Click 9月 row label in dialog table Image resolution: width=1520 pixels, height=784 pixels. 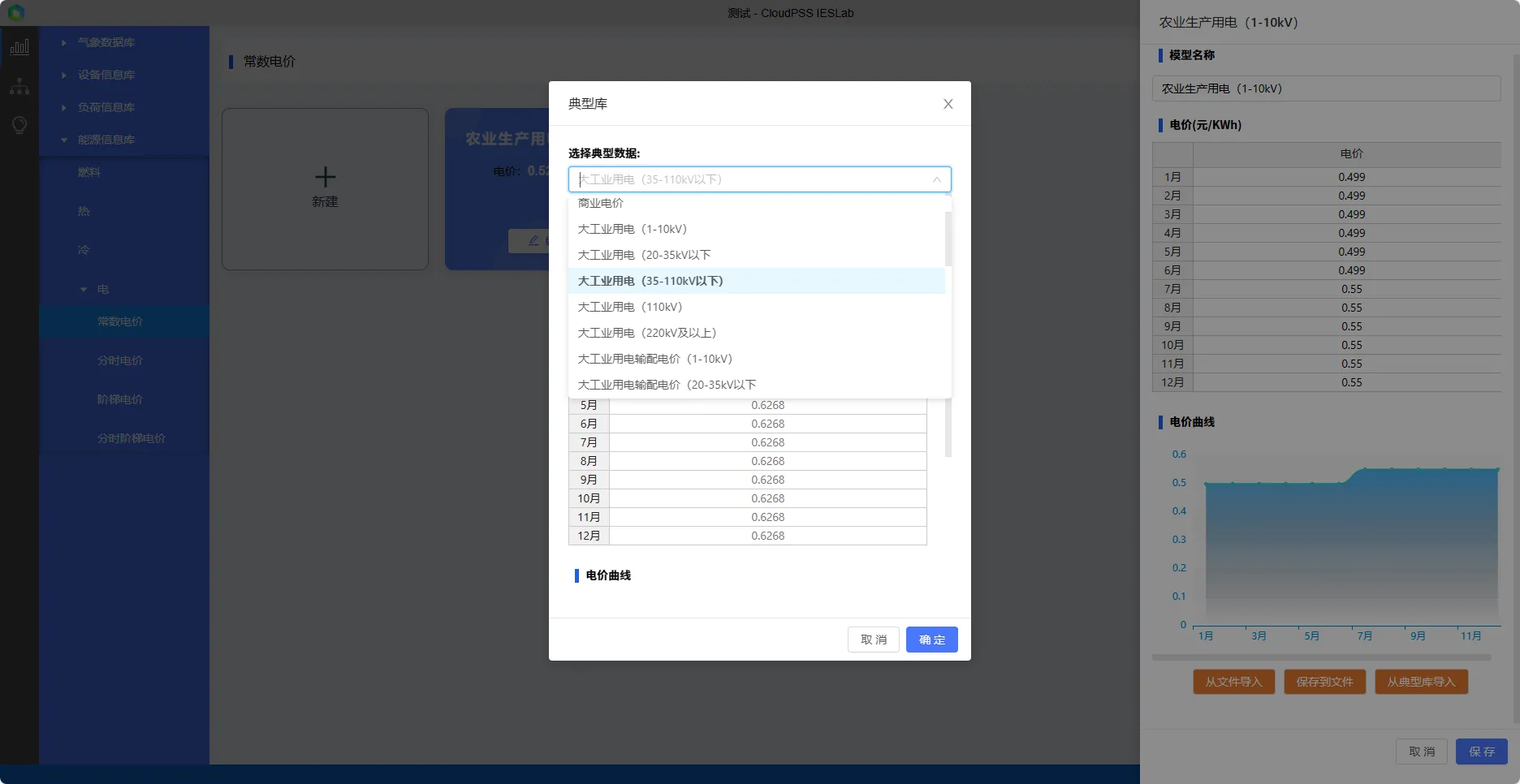click(589, 480)
